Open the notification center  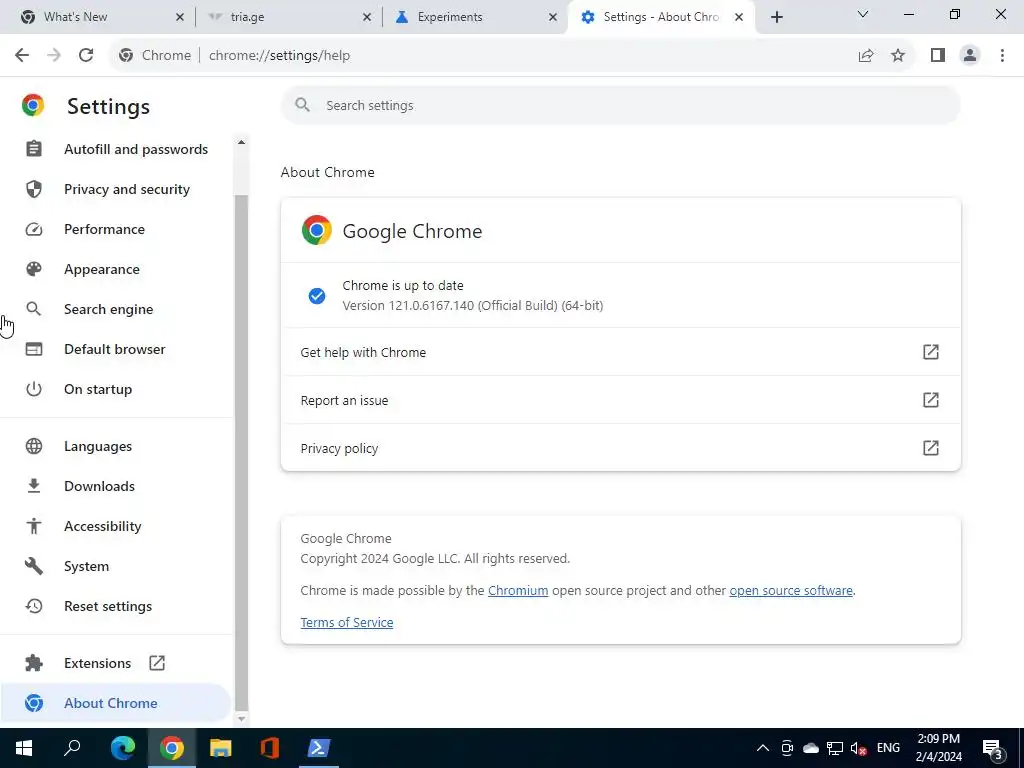pos(993,748)
